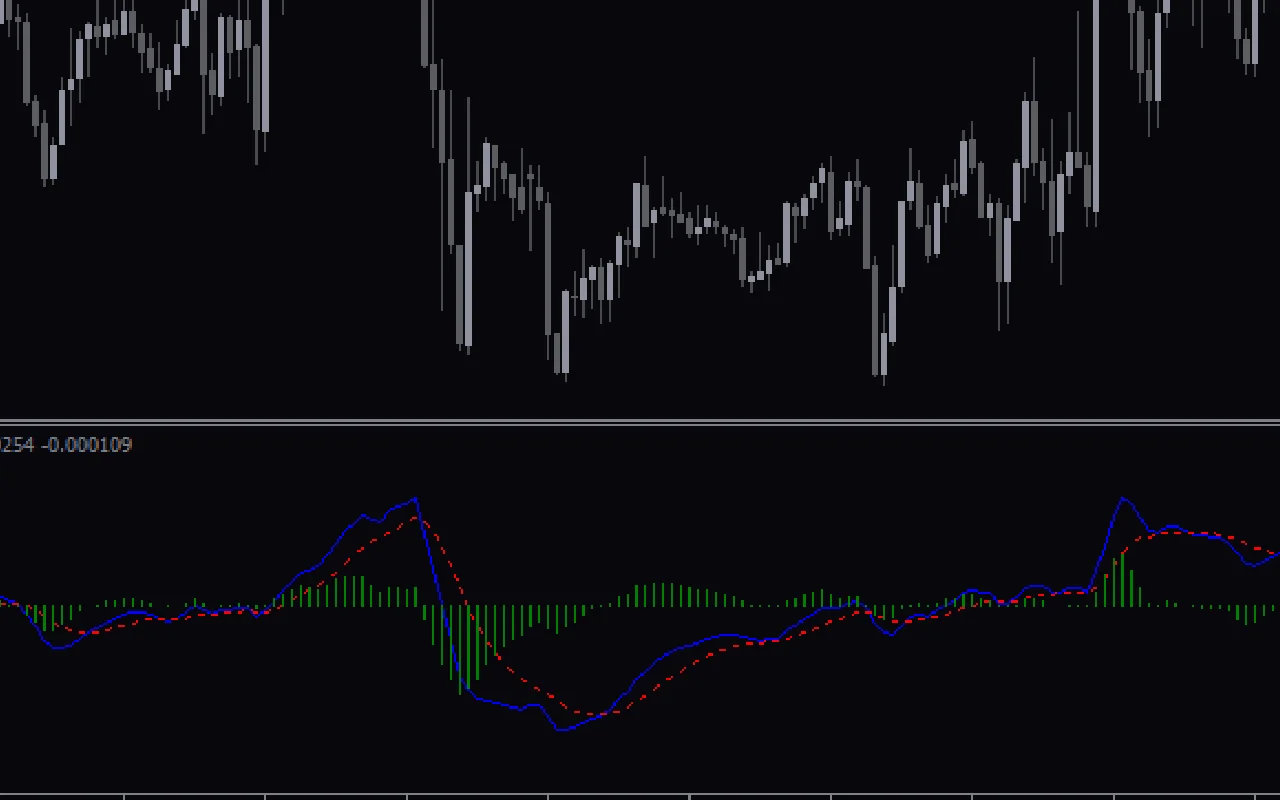The width and height of the screenshot is (1280, 800).
Task: Click the empty chart background above the candles
Action: [700, 80]
